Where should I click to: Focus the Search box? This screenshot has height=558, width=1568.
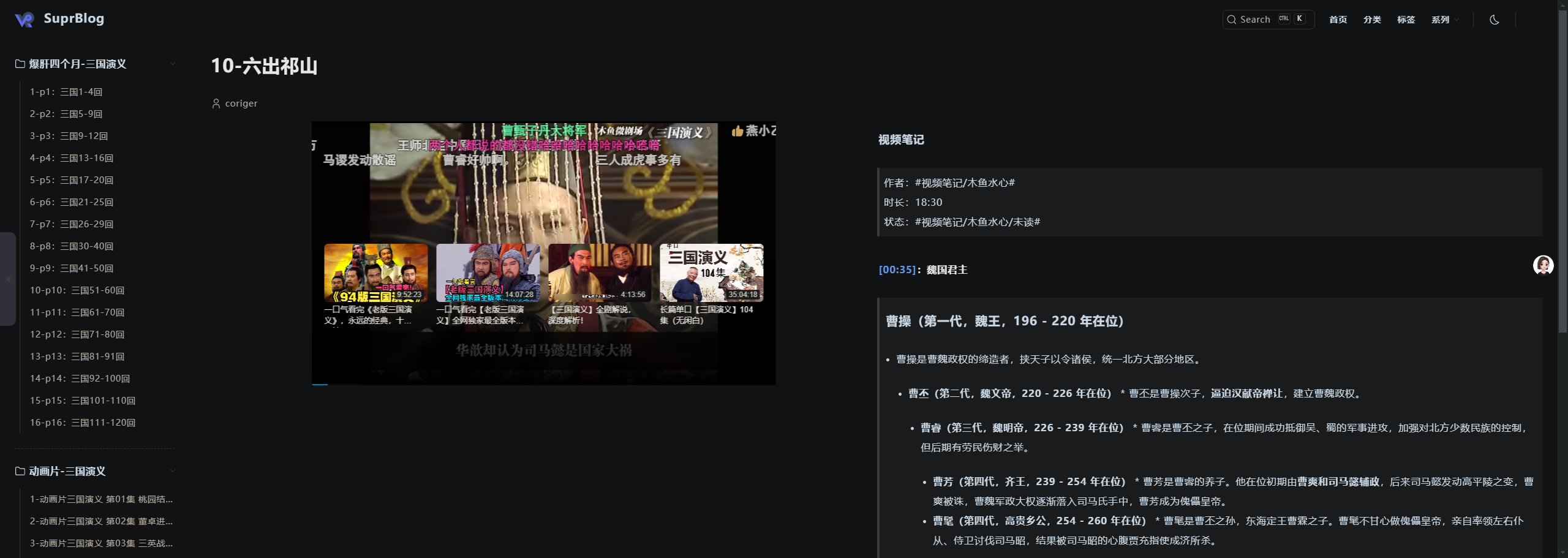1268,20
